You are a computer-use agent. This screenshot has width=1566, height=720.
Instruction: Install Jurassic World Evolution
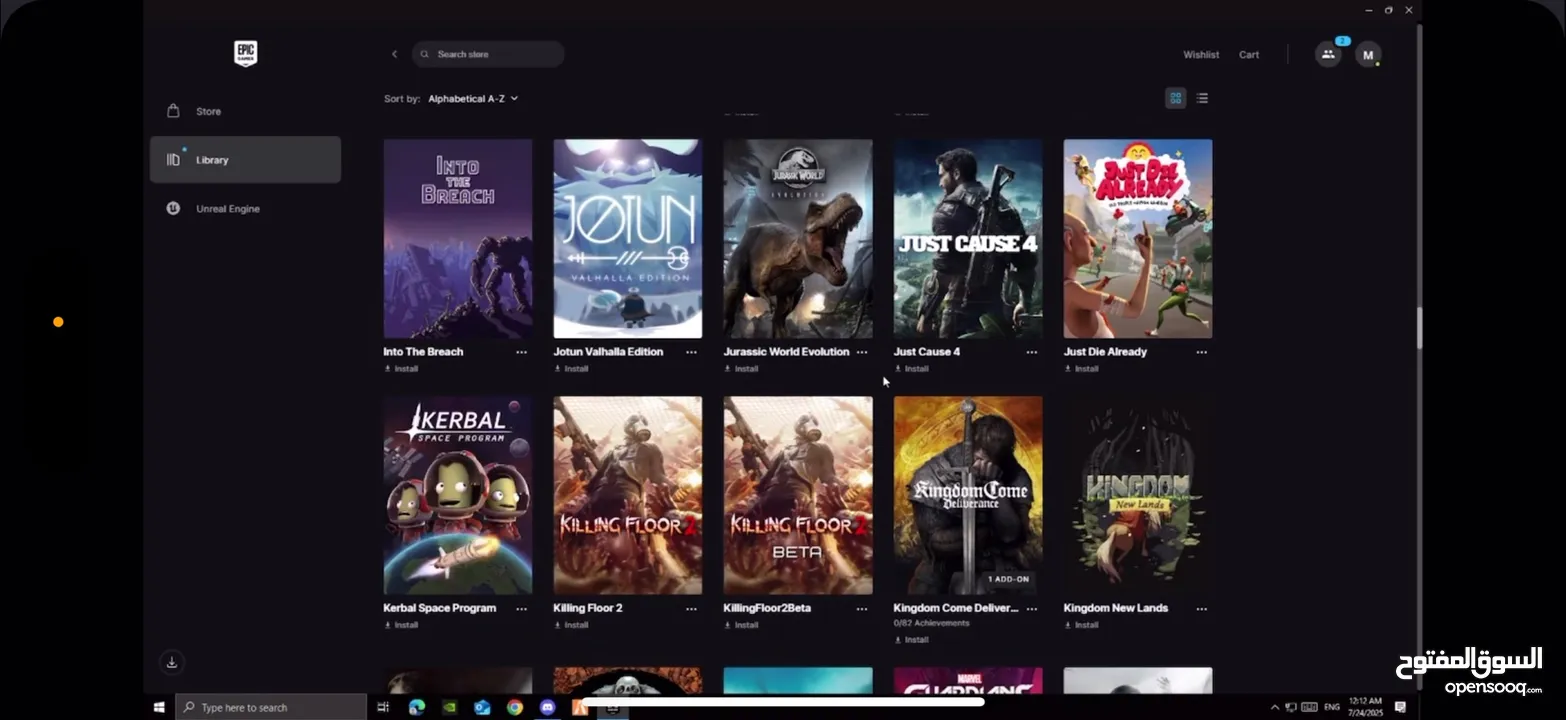pyautogui.click(x=741, y=369)
